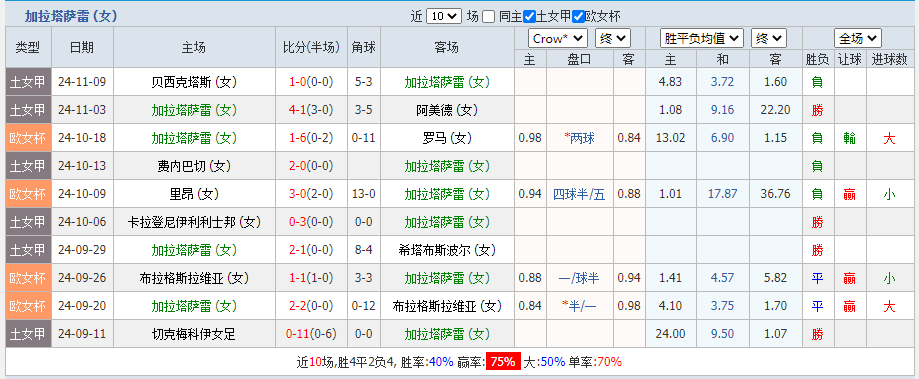Click the 40% 胜率 value in summary

pos(441,362)
